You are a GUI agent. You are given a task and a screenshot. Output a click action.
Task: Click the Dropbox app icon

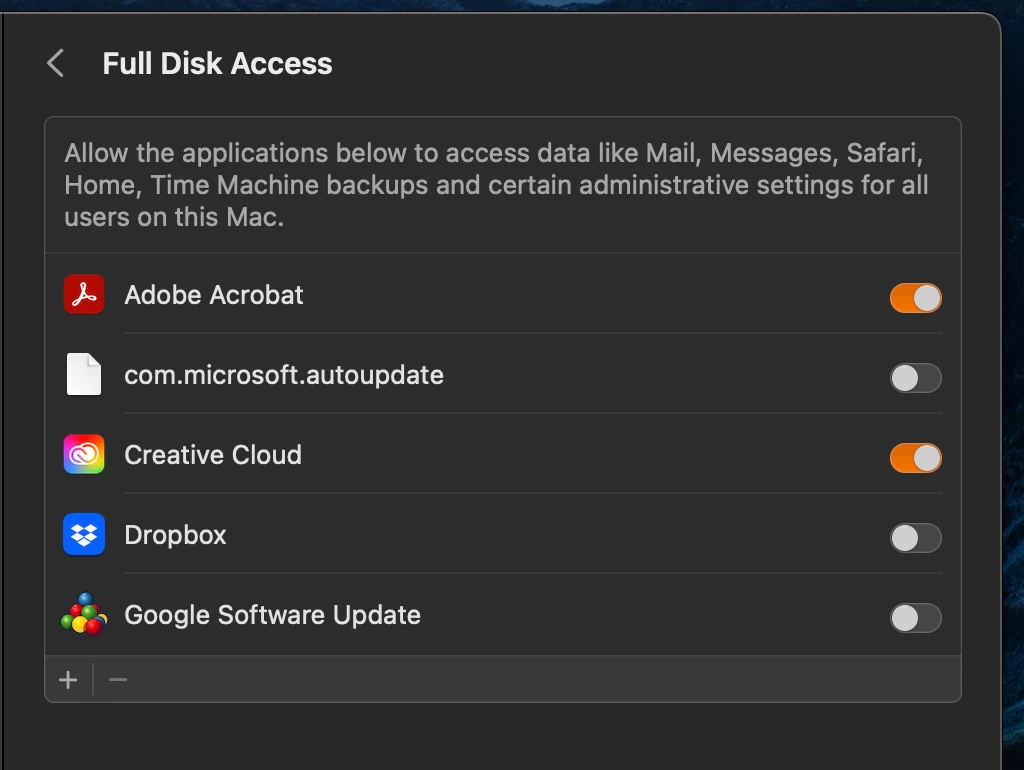(84, 535)
